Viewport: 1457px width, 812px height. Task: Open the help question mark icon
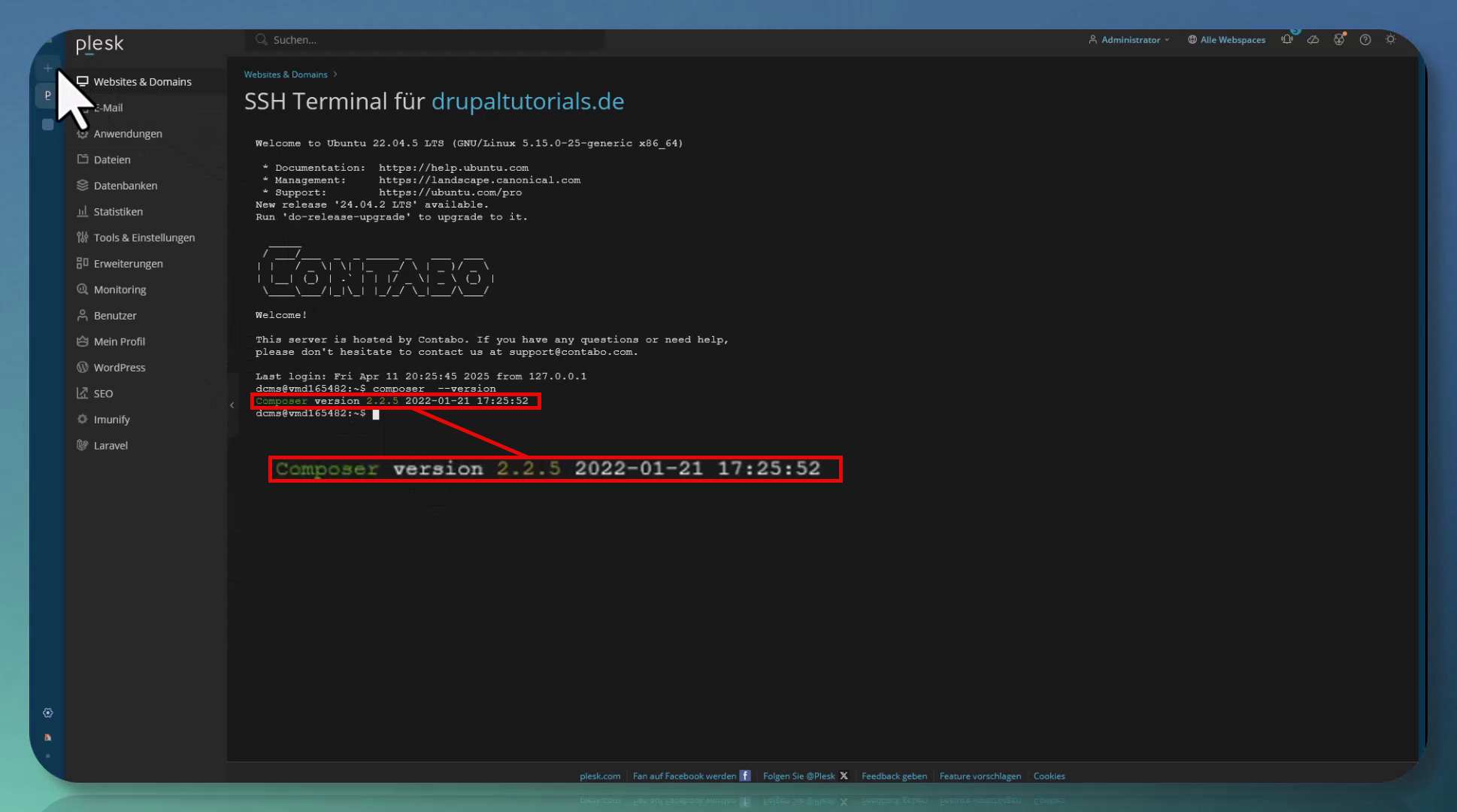pyautogui.click(x=1365, y=40)
